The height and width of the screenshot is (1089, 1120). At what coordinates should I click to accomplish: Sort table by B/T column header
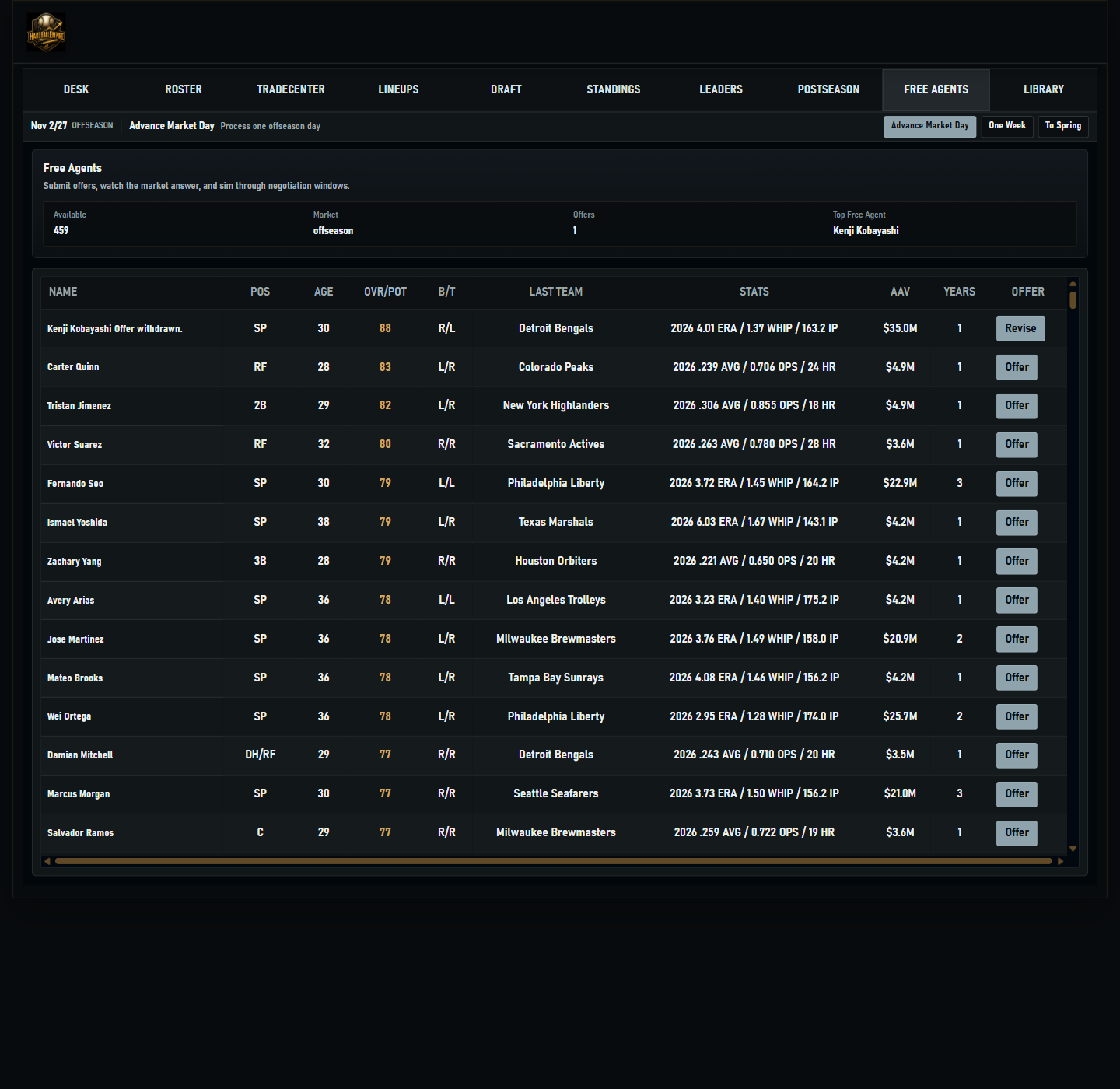coord(446,292)
